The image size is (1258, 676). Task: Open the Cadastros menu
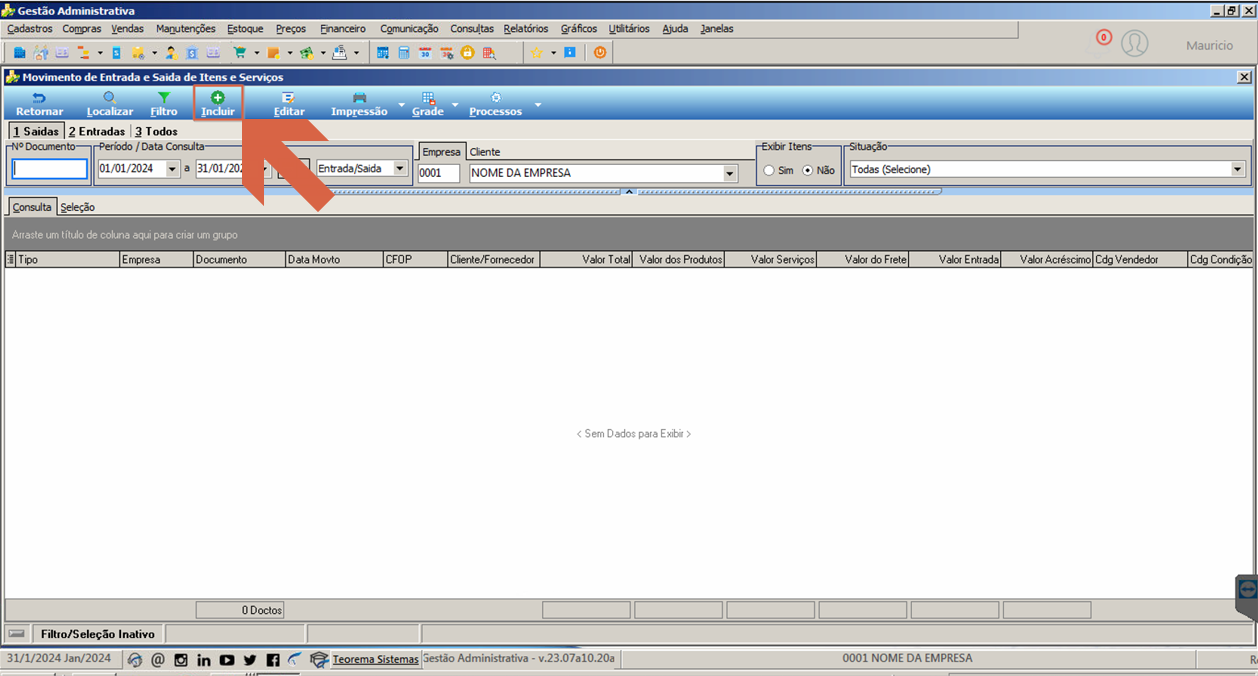coord(29,29)
